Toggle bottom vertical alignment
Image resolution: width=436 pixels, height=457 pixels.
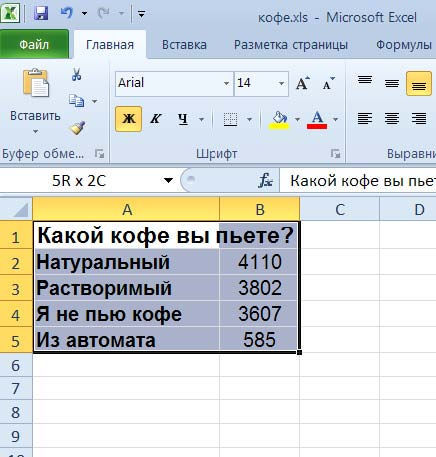(x=419, y=83)
